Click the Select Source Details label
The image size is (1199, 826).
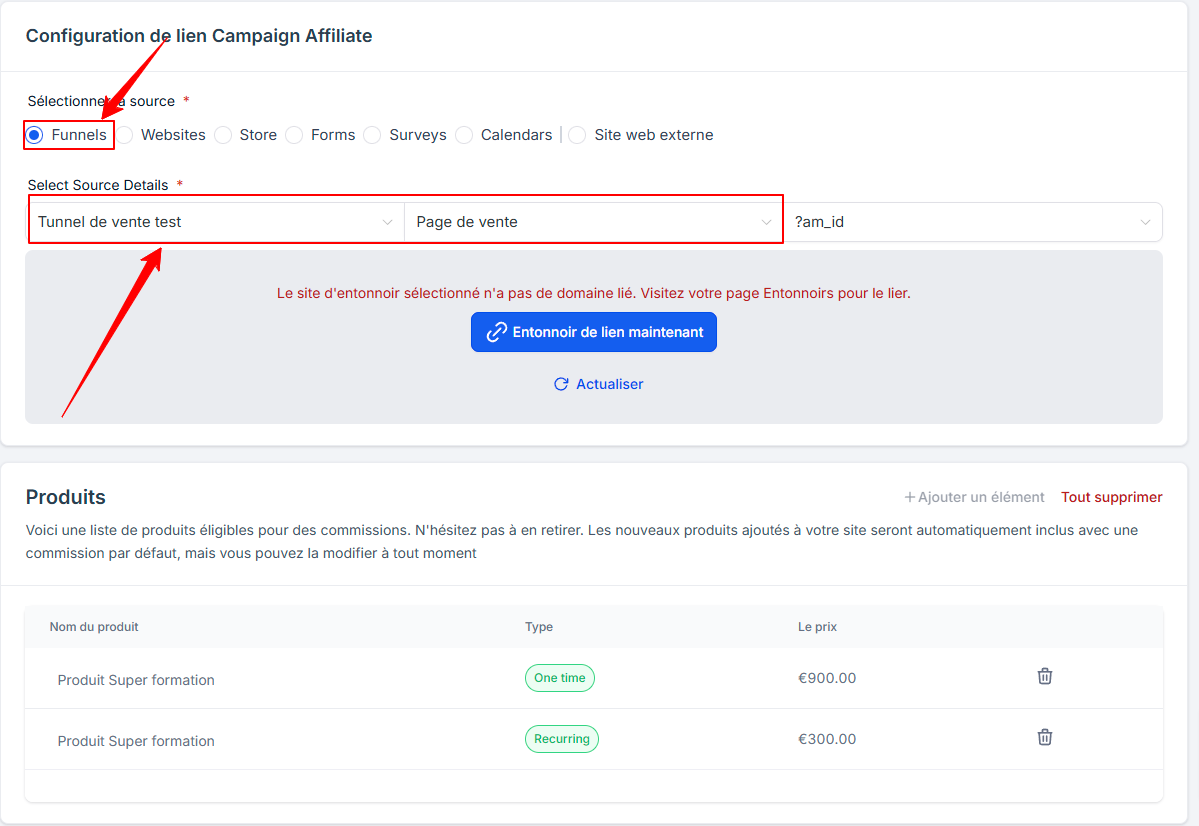pos(98,185)
